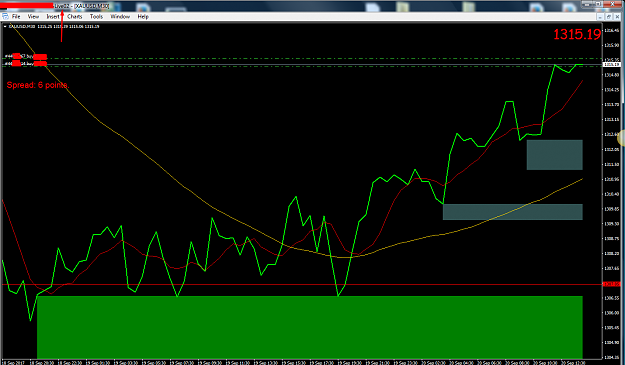Click the current price tag on price axis
The image size is (625, 365).
pyautogui.click(x=612, y=64)
